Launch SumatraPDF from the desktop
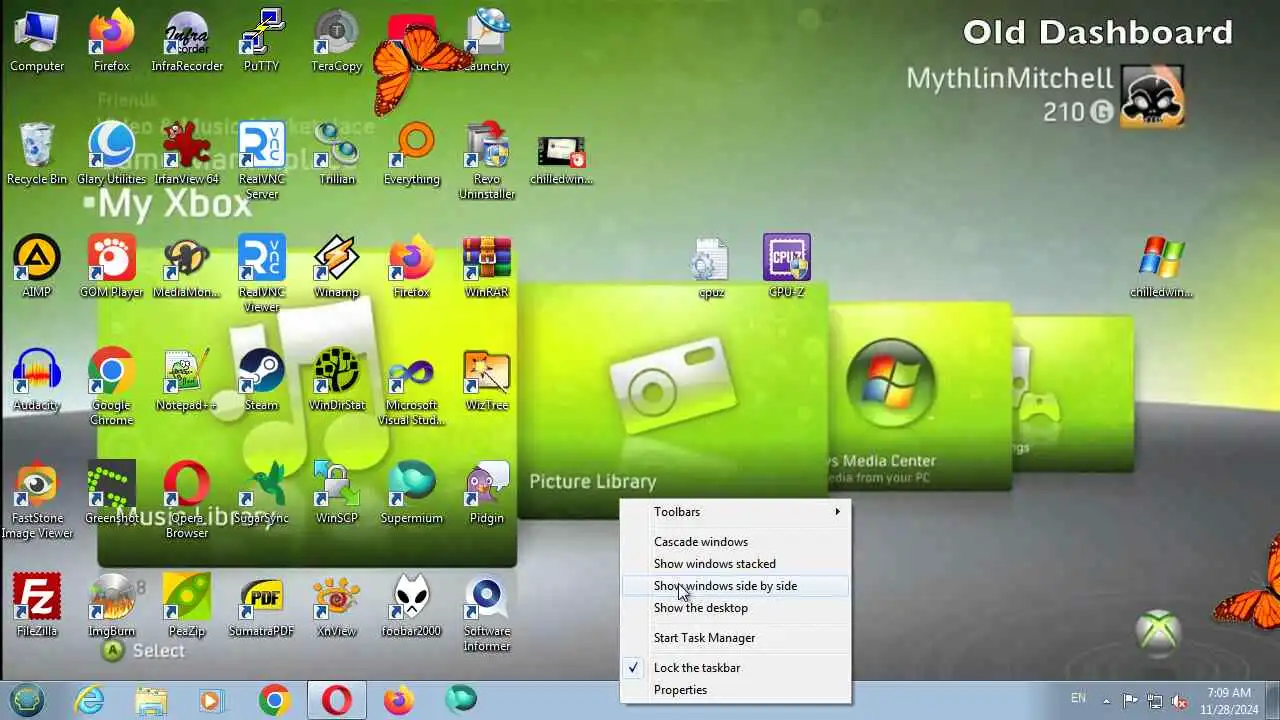The image size is (1280, 720). [261, 607]
